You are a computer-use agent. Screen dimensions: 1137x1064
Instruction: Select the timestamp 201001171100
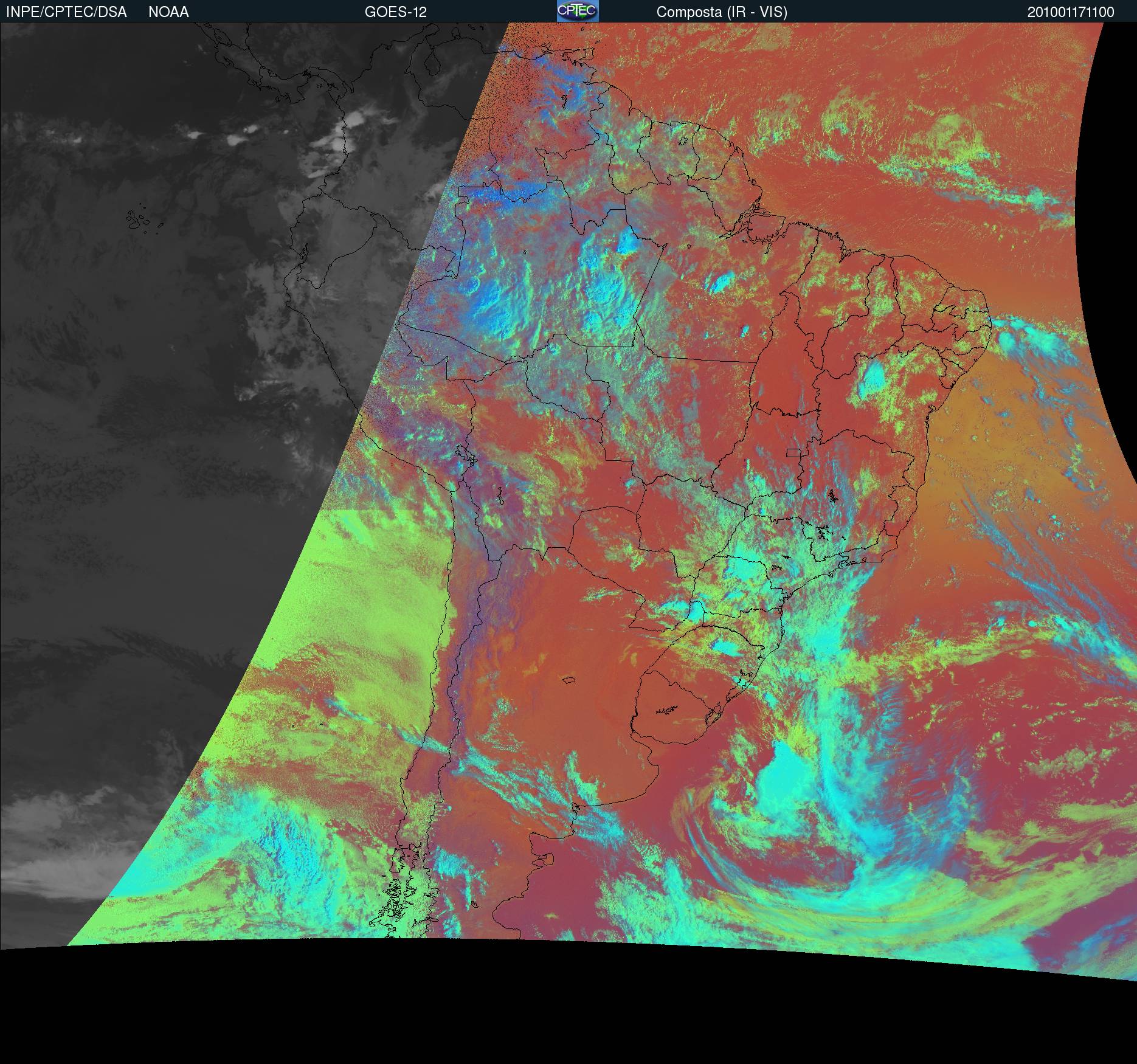pos(1071,12)
